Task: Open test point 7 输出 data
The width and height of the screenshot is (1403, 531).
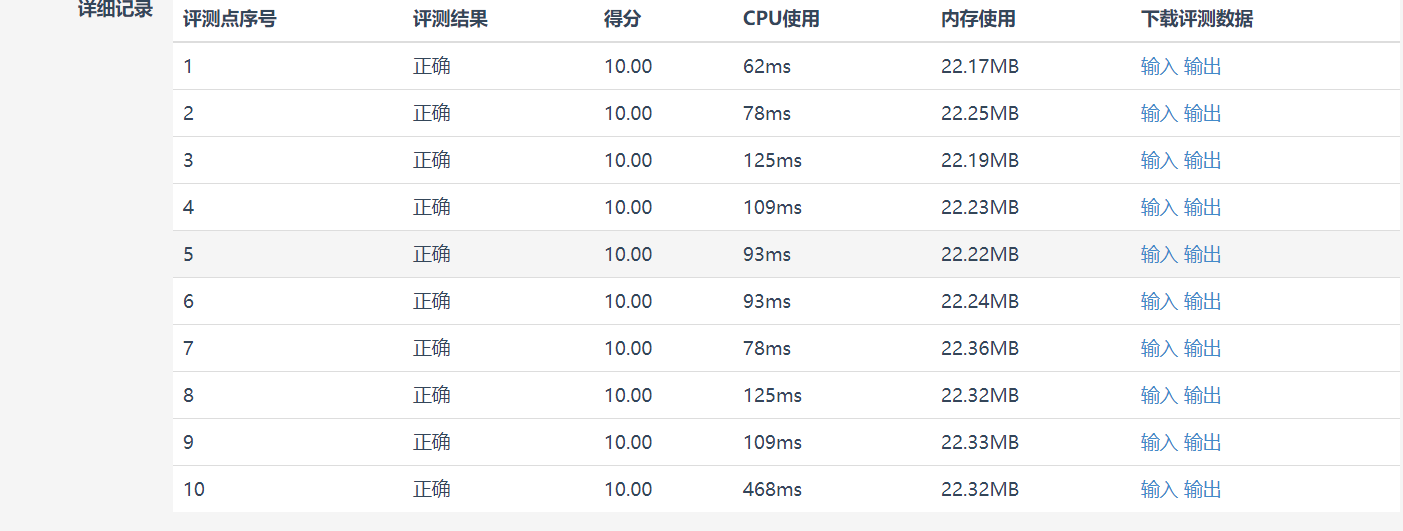Action: pos(1202,349)
